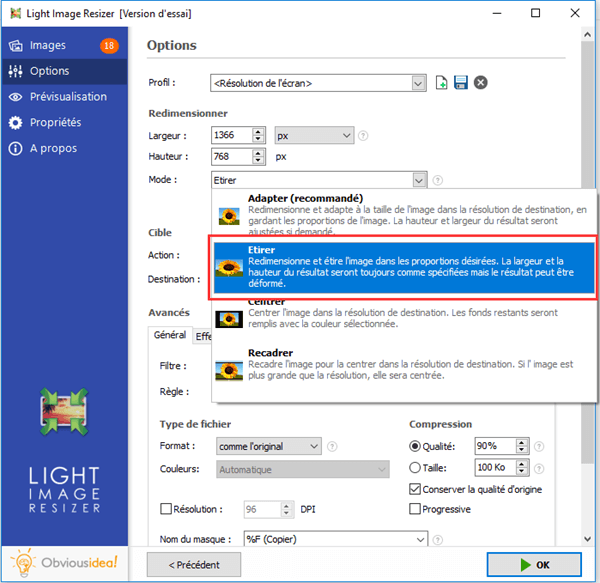Open Couleurs dropdown showing Automatique
This screenshot has width=600, height=583.
tap(303, 469)
